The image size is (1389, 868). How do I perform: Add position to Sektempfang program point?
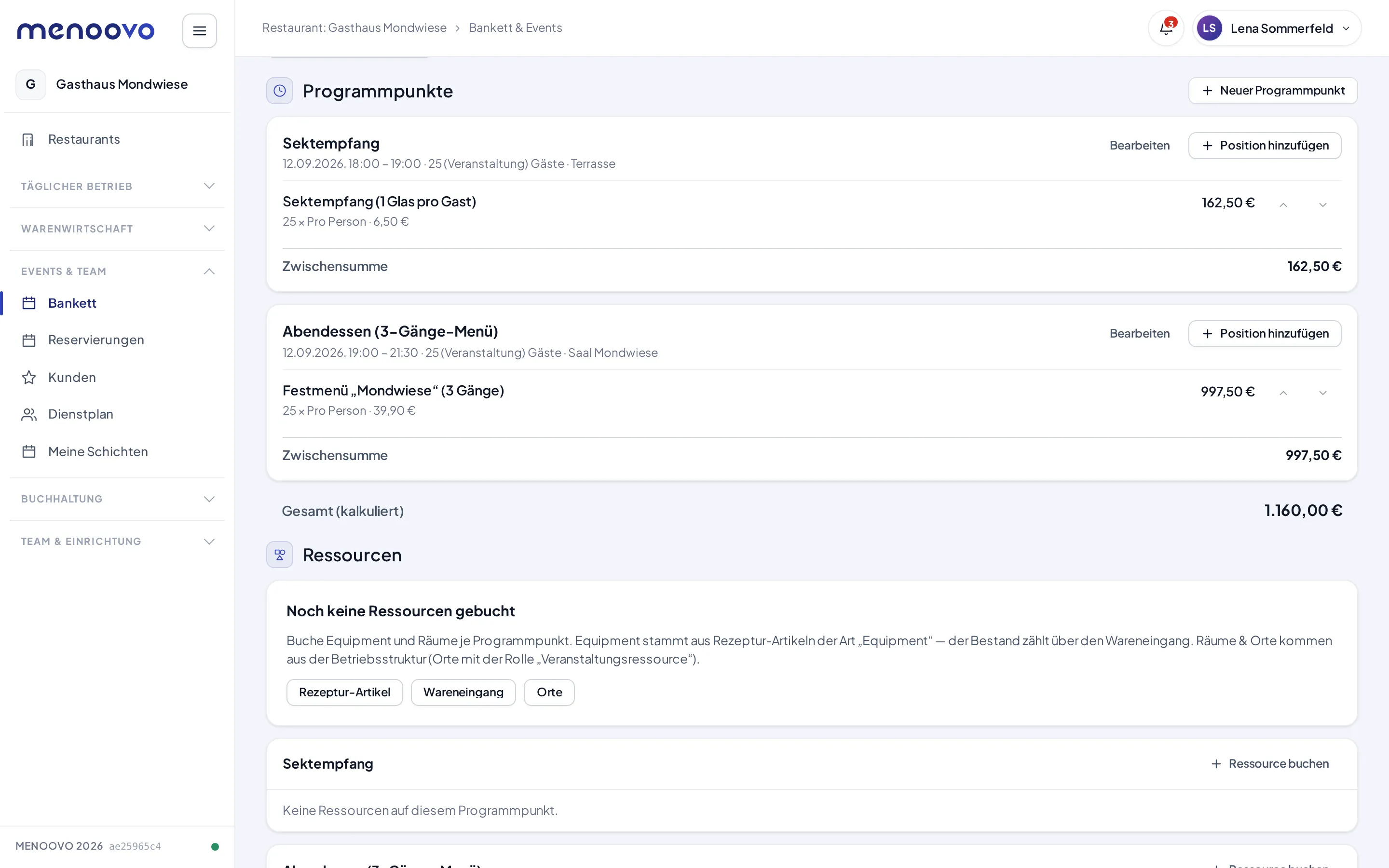[x=1265, y=146]
